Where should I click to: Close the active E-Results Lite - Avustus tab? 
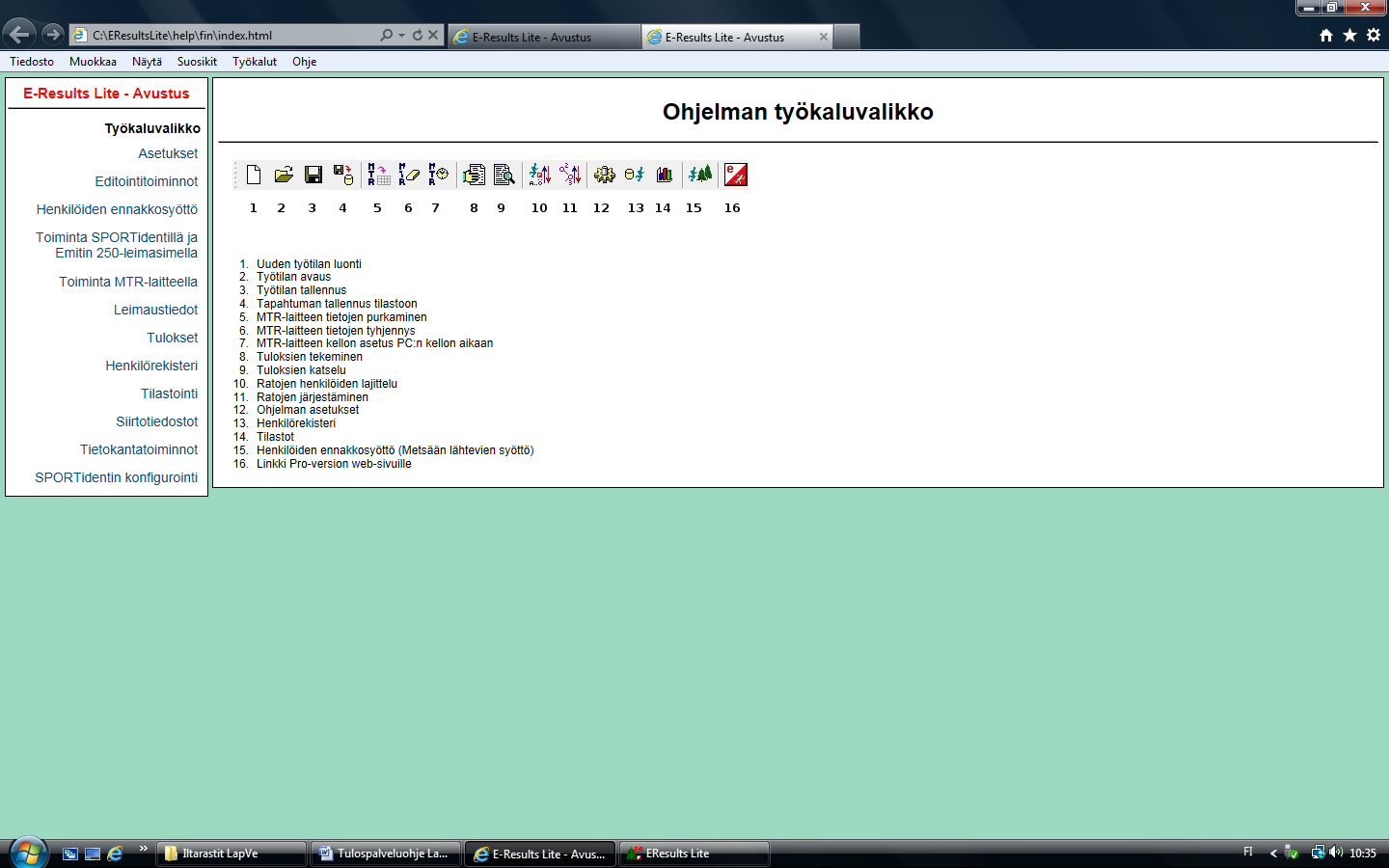click(823, 37)
